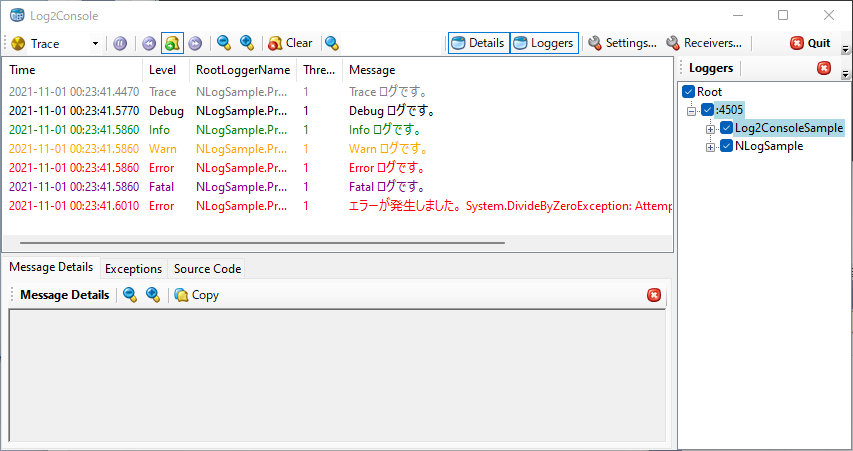Select the 'Trace ログです。' log row

[x=337, y=91]
